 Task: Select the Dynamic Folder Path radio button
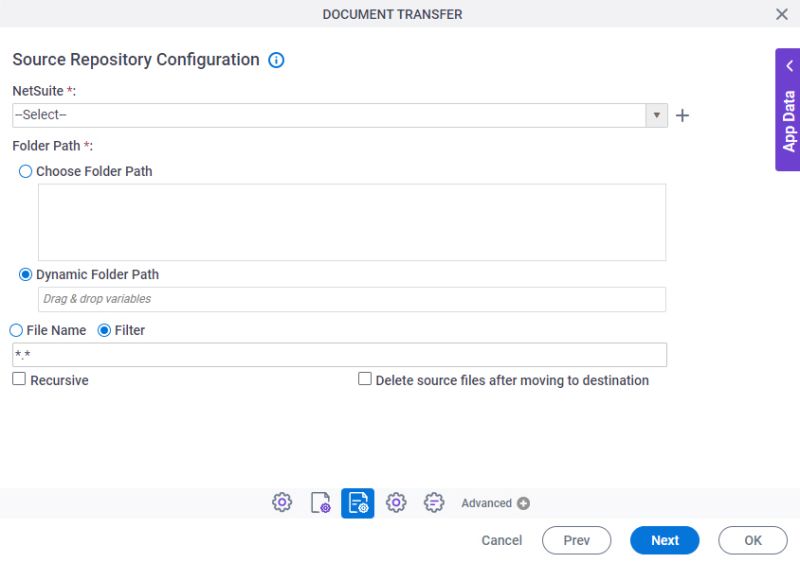[x=25, y=275]
